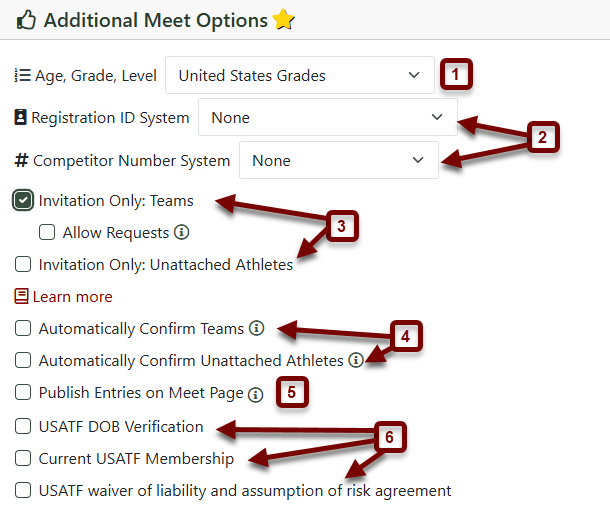Viewport: 610px width, 505px height.
Task: Click info icon next to Publish Entries
Action: [x=256, y=395]
